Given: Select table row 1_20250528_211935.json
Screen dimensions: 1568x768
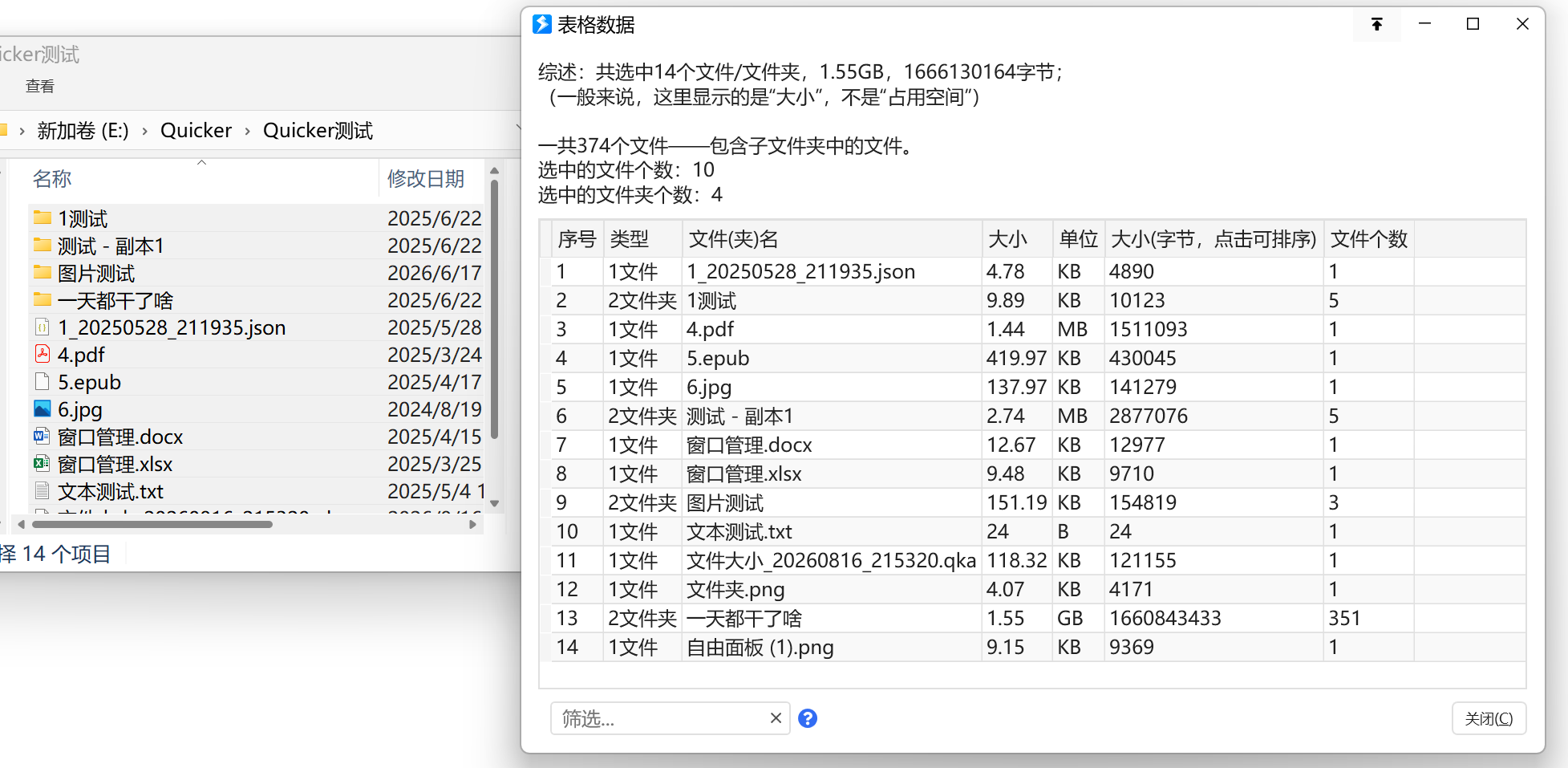Looking at the screenshot, I should [1032, 272].
